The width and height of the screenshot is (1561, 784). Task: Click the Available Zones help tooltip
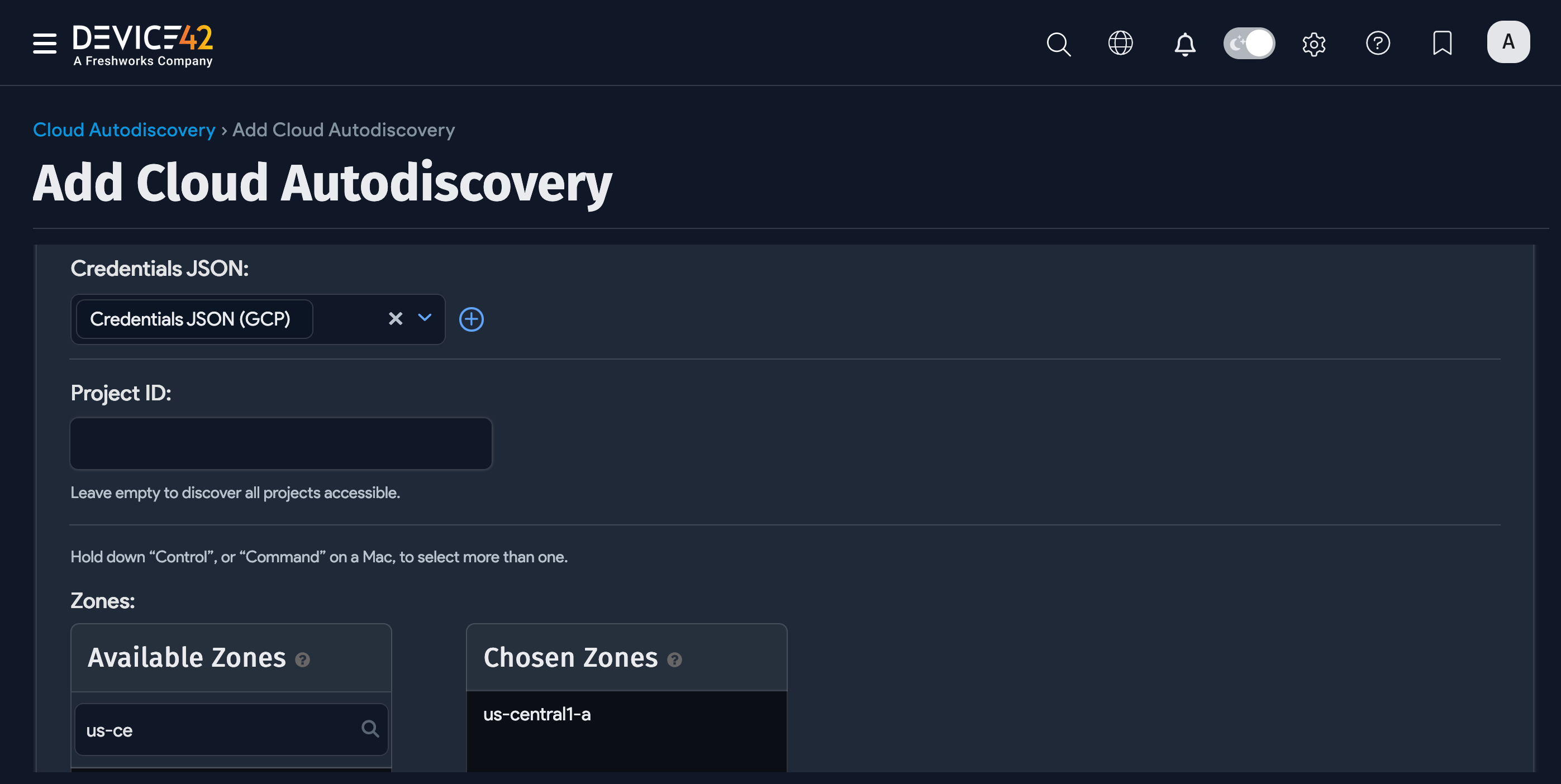click(x=303, y=661)
